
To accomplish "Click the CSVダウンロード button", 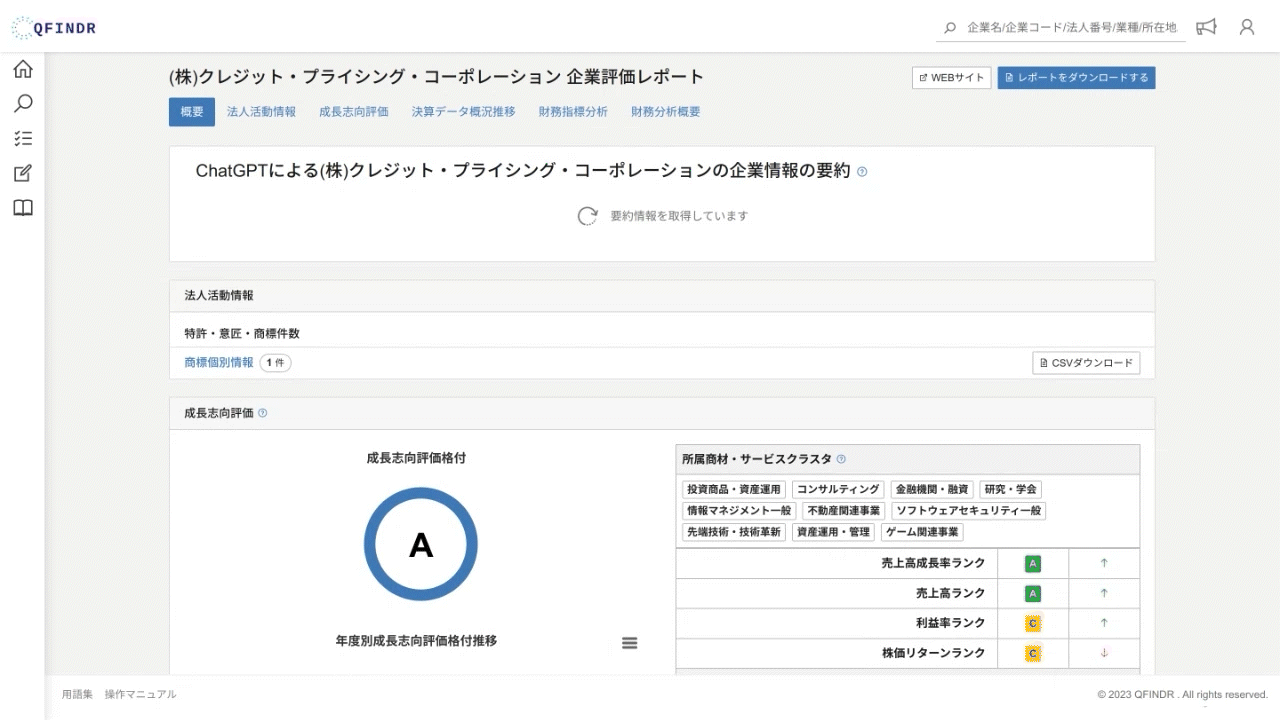I will [1086, 363].
